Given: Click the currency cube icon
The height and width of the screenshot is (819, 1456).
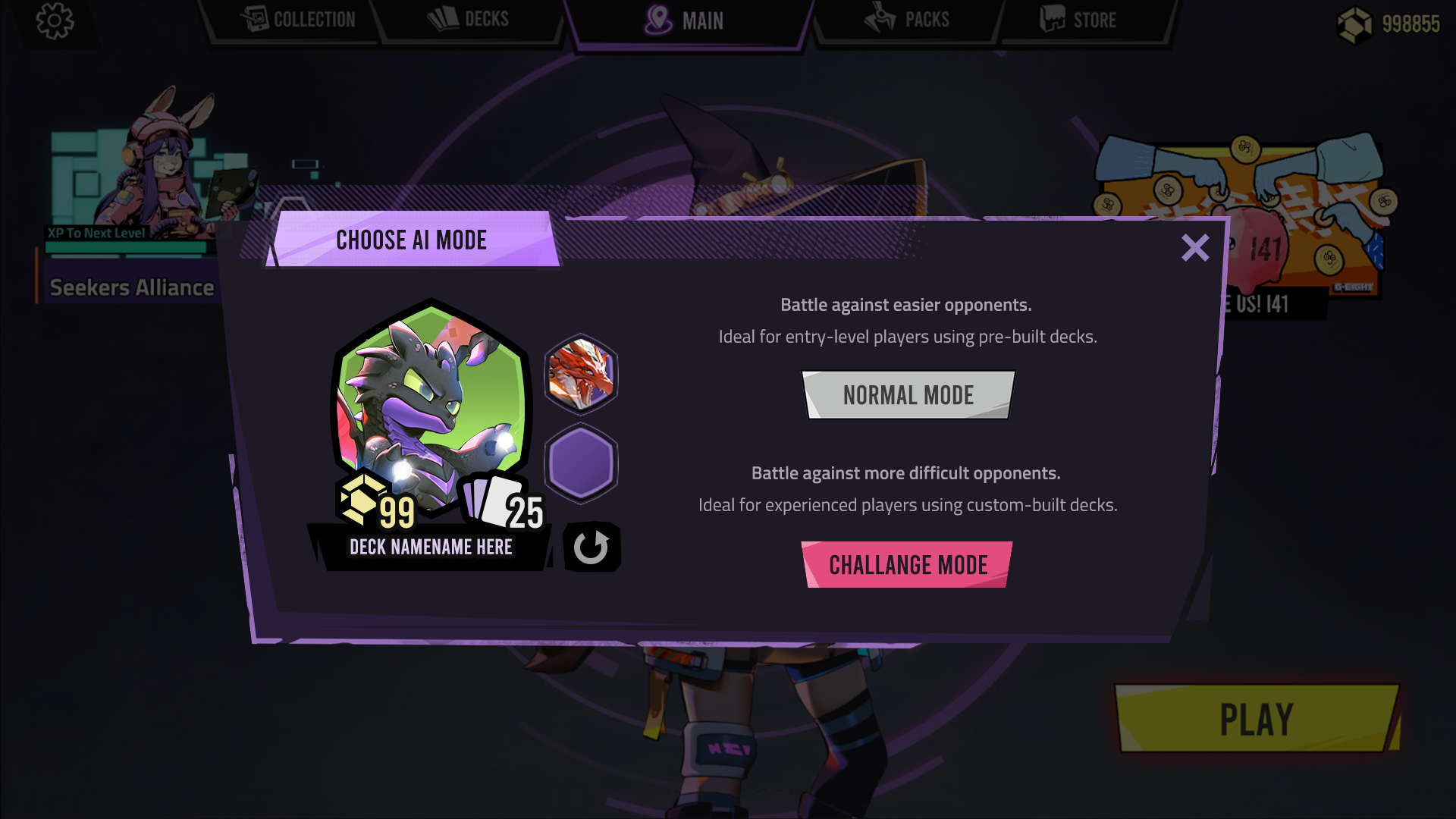Looking at the screenshot, I should [1354, 24].
